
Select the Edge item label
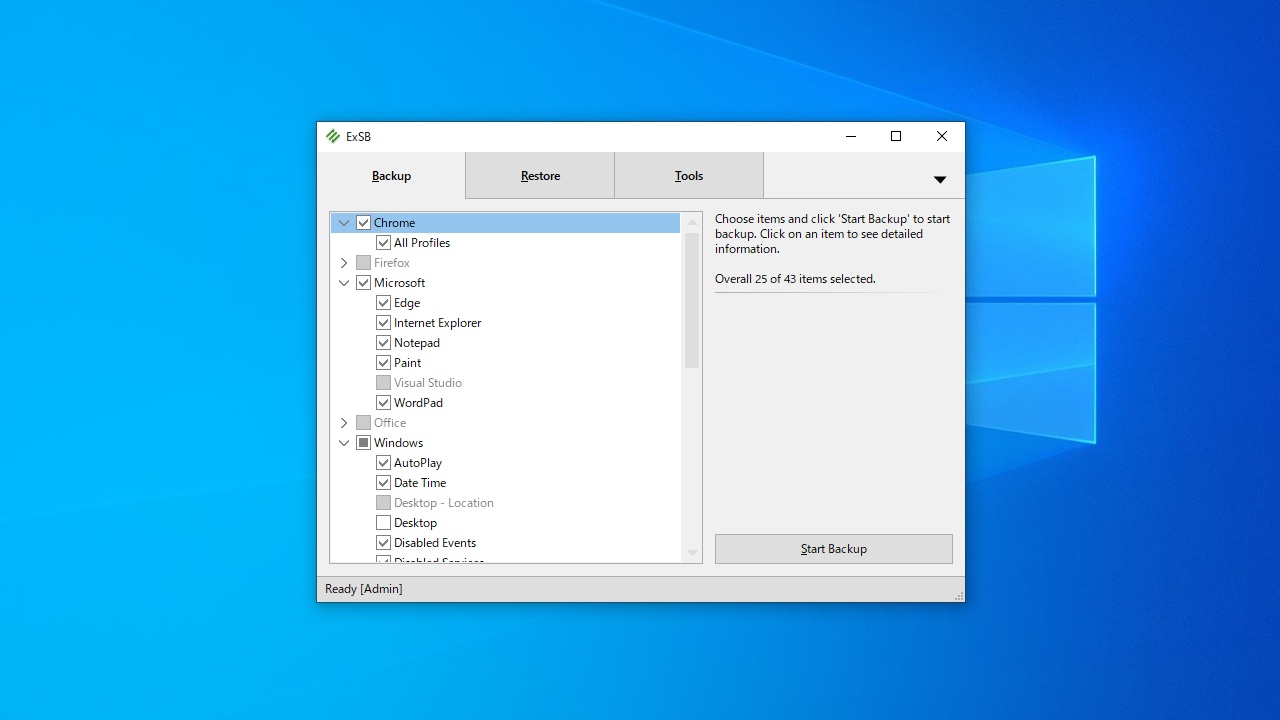[x=407, y=303]
